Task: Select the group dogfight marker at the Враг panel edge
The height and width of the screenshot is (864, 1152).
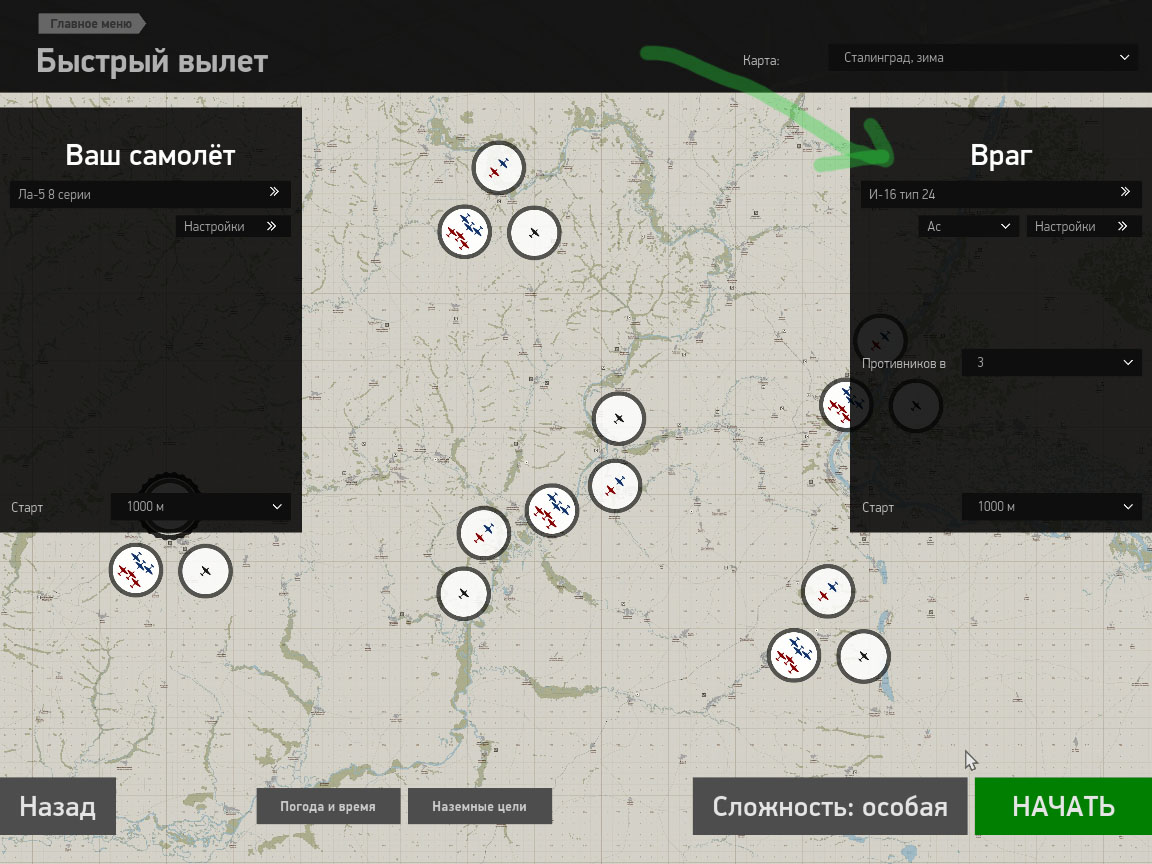Action: point(845,404)
